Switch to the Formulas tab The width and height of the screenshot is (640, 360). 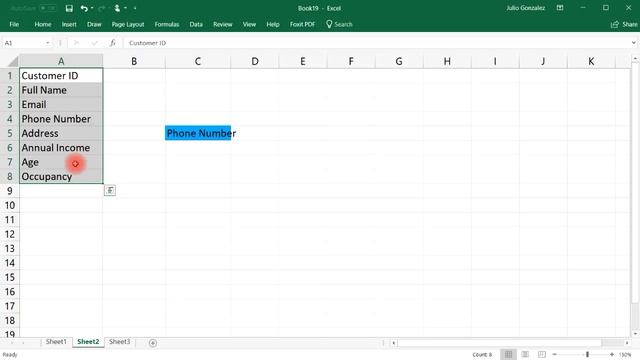coord(167,24)
